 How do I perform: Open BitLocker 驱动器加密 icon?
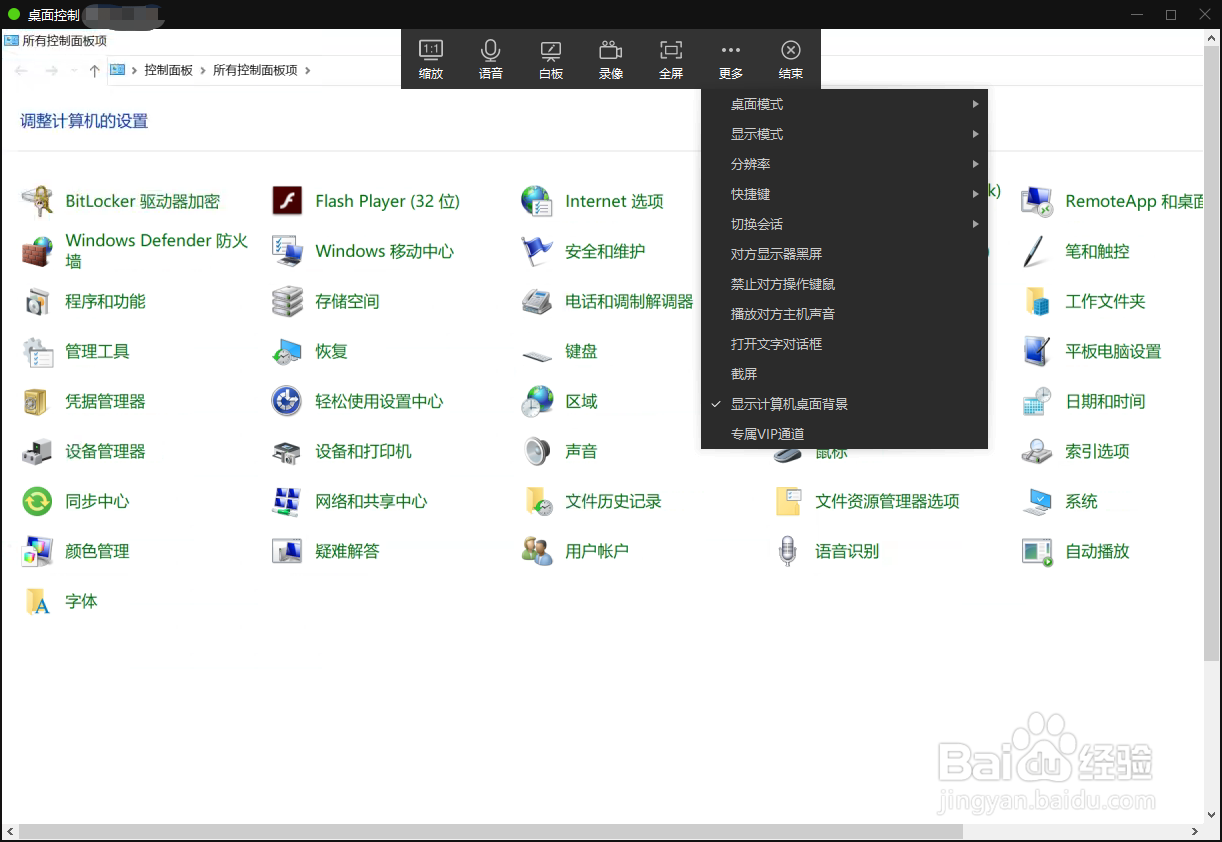(37, 201)
